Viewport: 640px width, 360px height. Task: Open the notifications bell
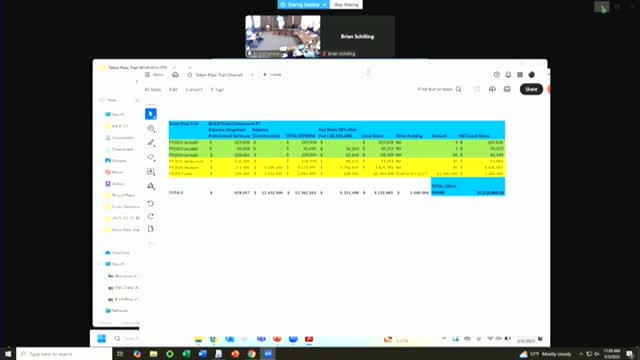click(x=508, y=75)
